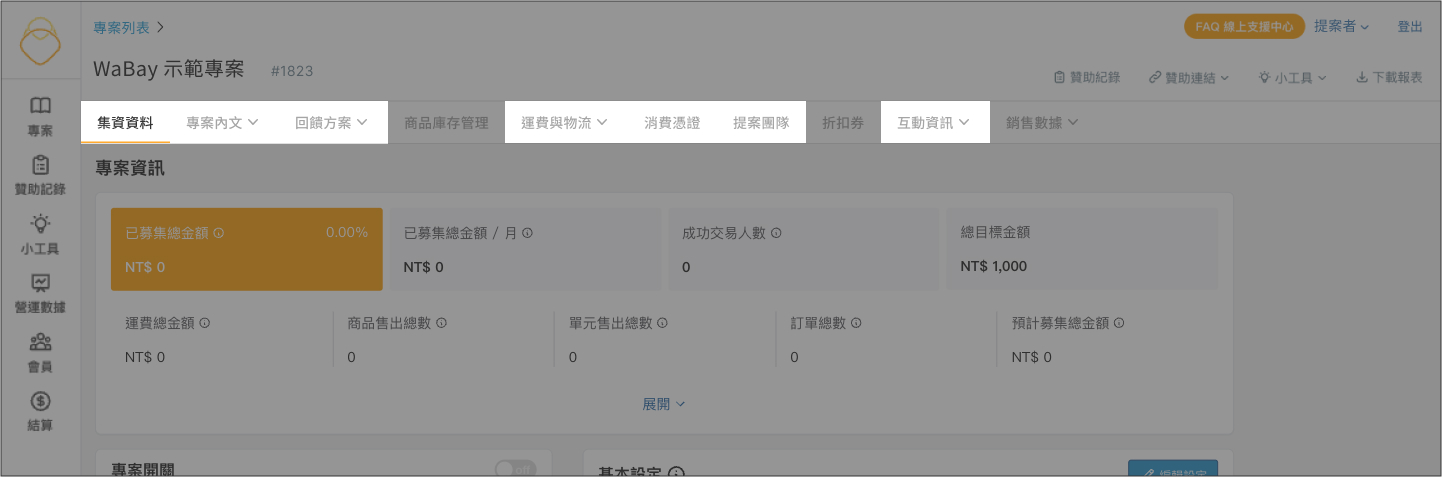Open the 專案 sidebar book icon
This screenshot has height=477, width=1442.
click(x=40, y=105)
